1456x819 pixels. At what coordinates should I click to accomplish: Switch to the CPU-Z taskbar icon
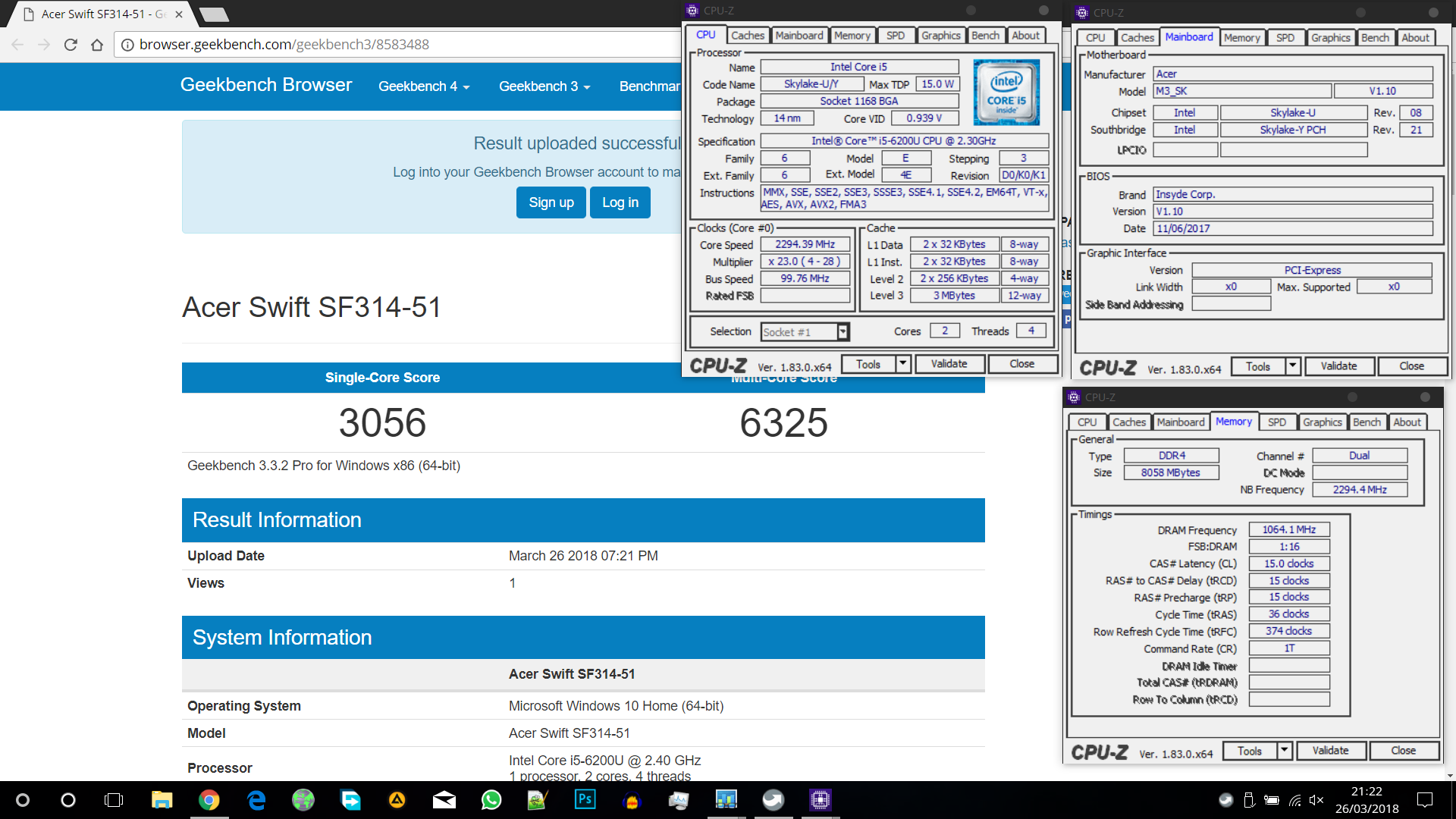tap(821, 800)
